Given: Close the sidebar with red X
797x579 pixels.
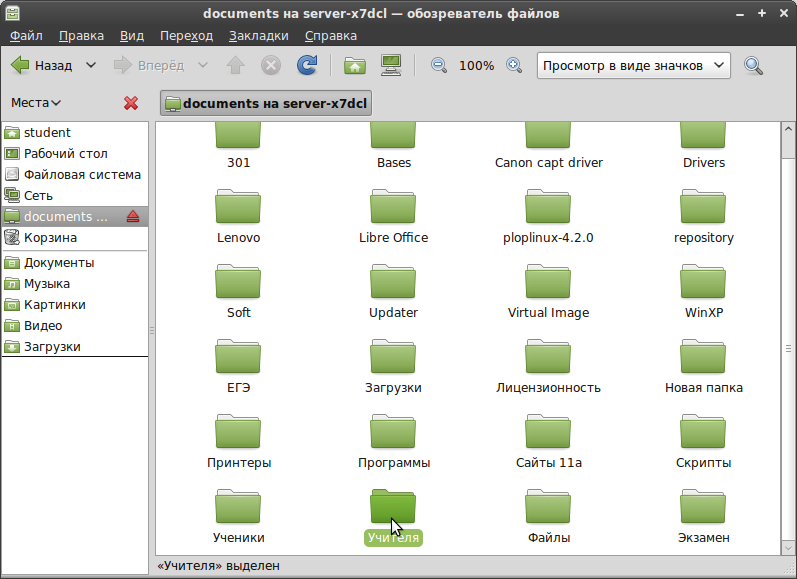Looking at the screenshot, I should tap(131, 103).
